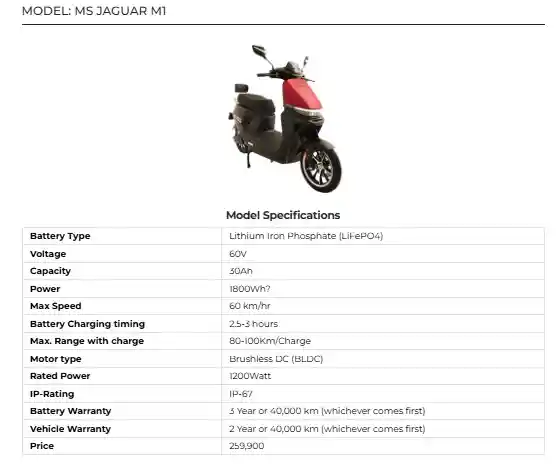Screen dimensions: 557x468
Task: Click the Max Speed label
Action: (x=56, y=306)
